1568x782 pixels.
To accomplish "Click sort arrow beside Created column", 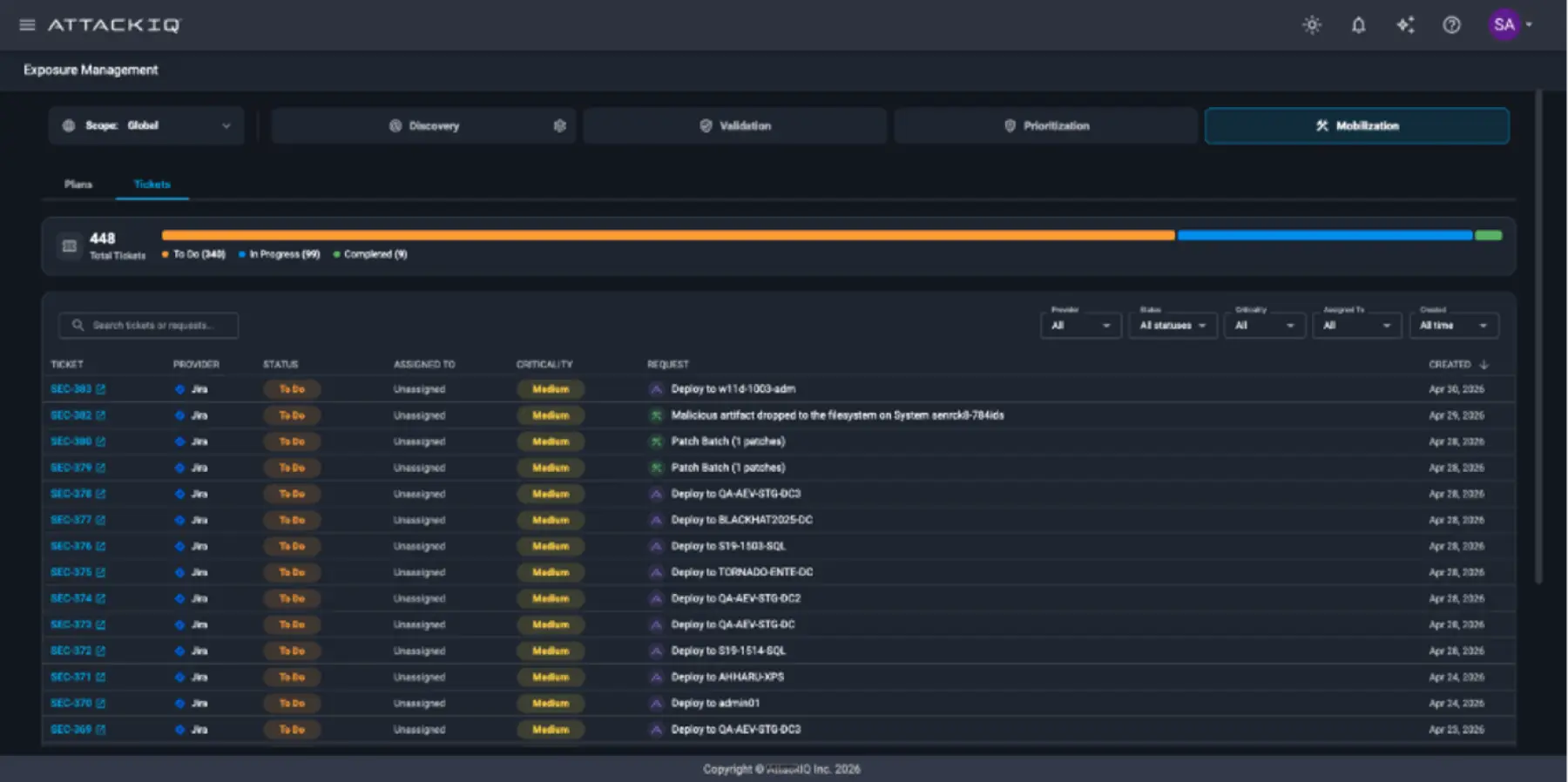I will tap(1484, 364).
